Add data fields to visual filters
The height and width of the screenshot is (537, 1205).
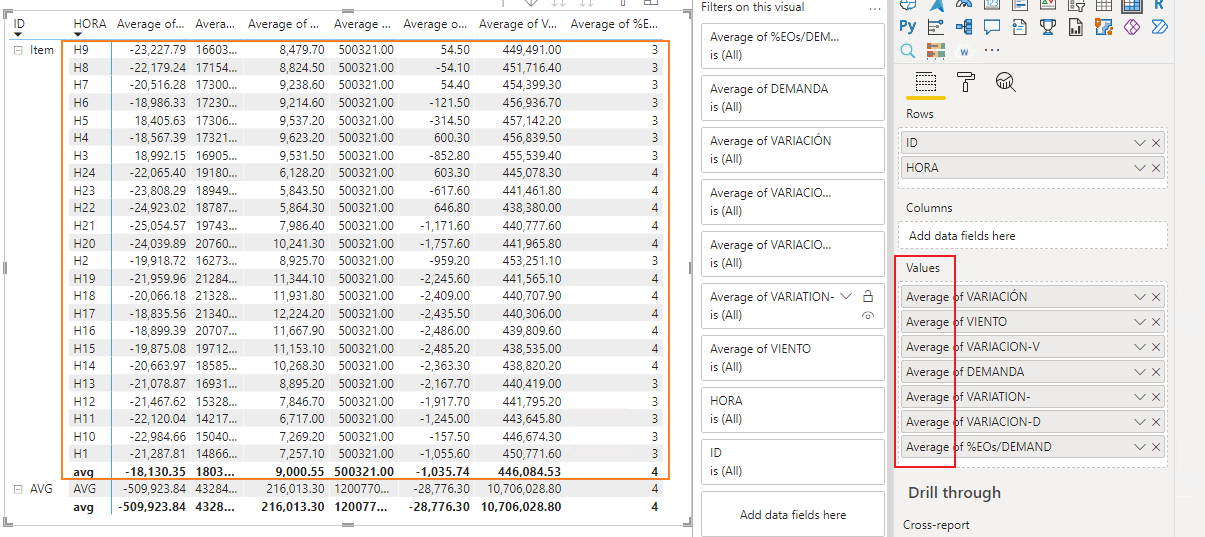[792, 515]
